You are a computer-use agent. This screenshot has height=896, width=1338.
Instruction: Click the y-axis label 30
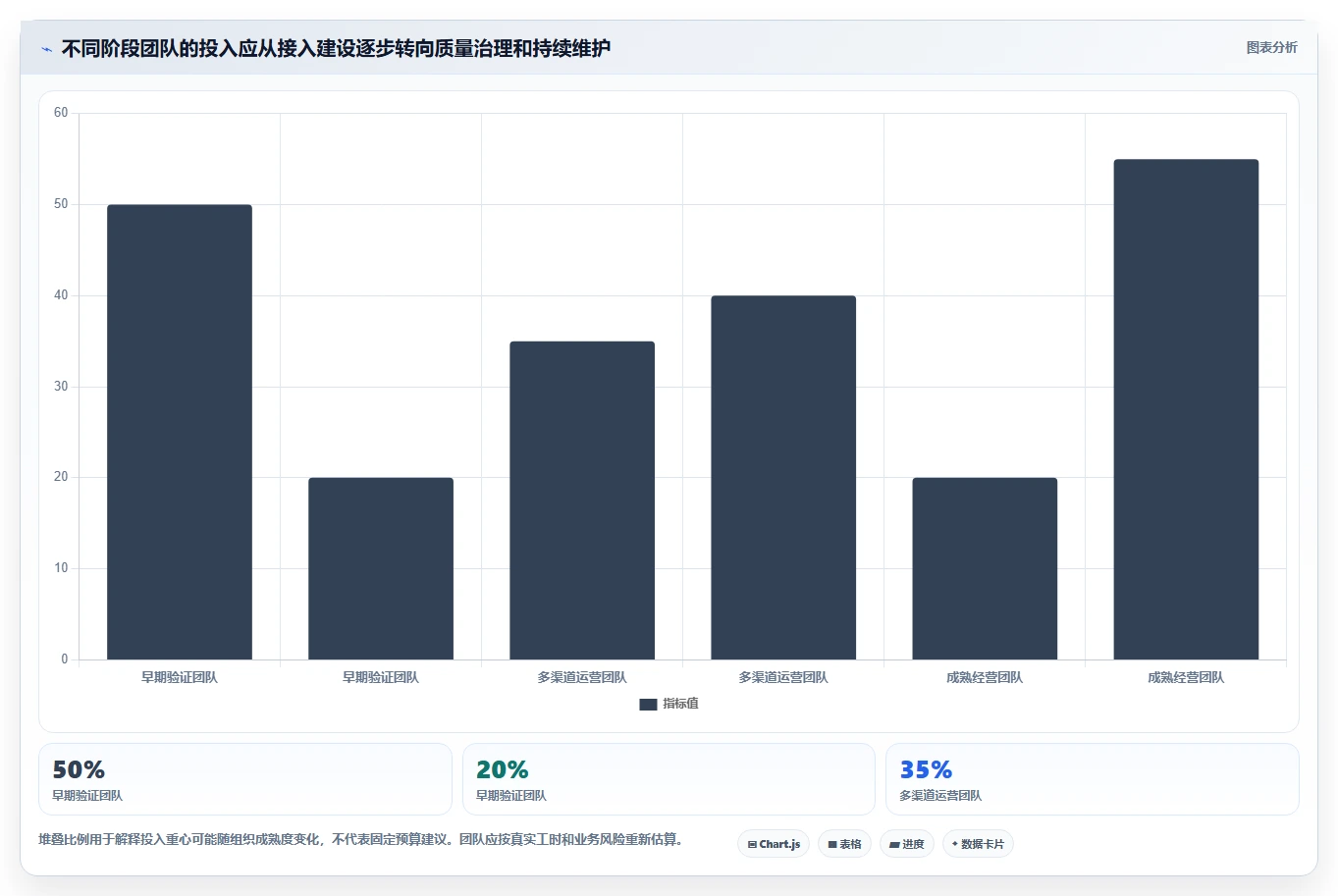[x=61, y=387]
